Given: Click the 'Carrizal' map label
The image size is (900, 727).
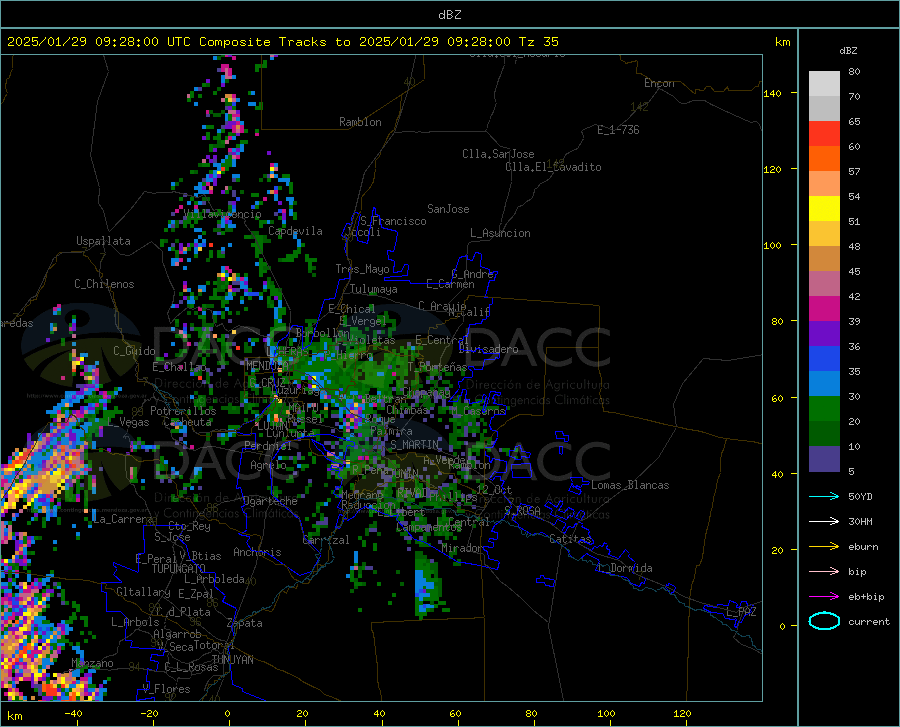Looking at the screenshot, I should [326, 540].
